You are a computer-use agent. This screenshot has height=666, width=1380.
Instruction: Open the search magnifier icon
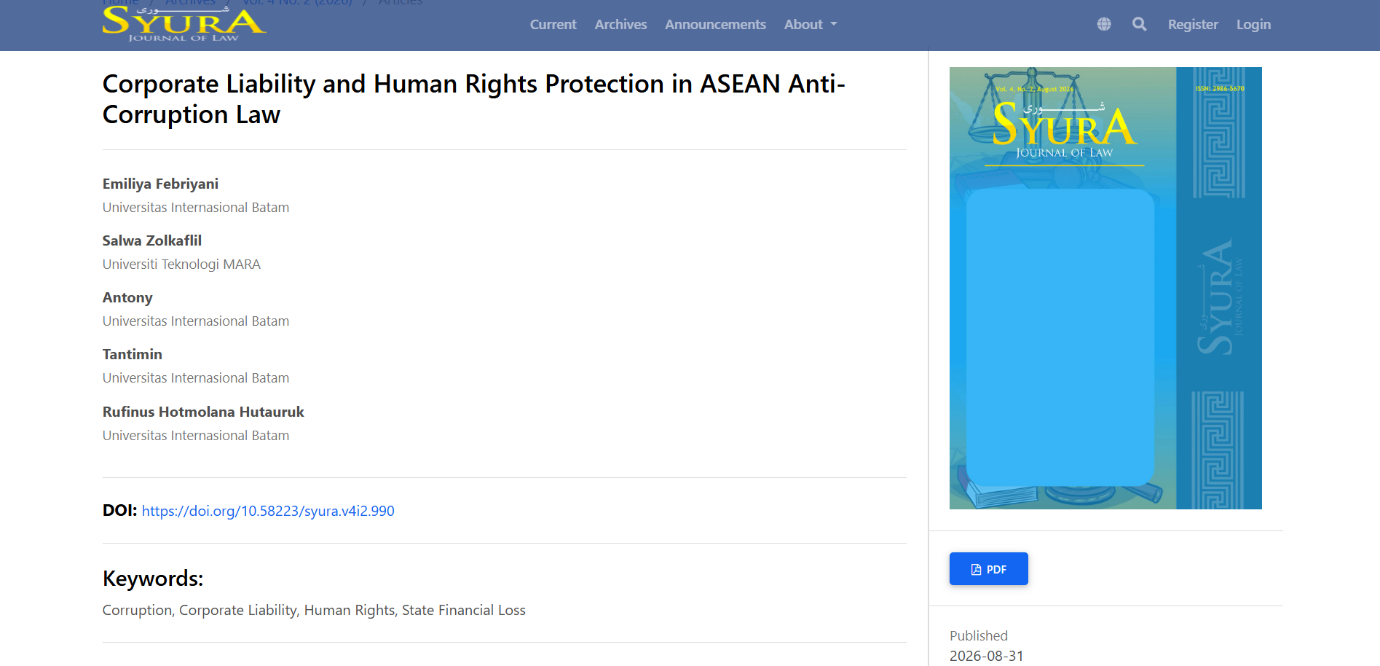pyautogui.click(x=1139, y=24)
